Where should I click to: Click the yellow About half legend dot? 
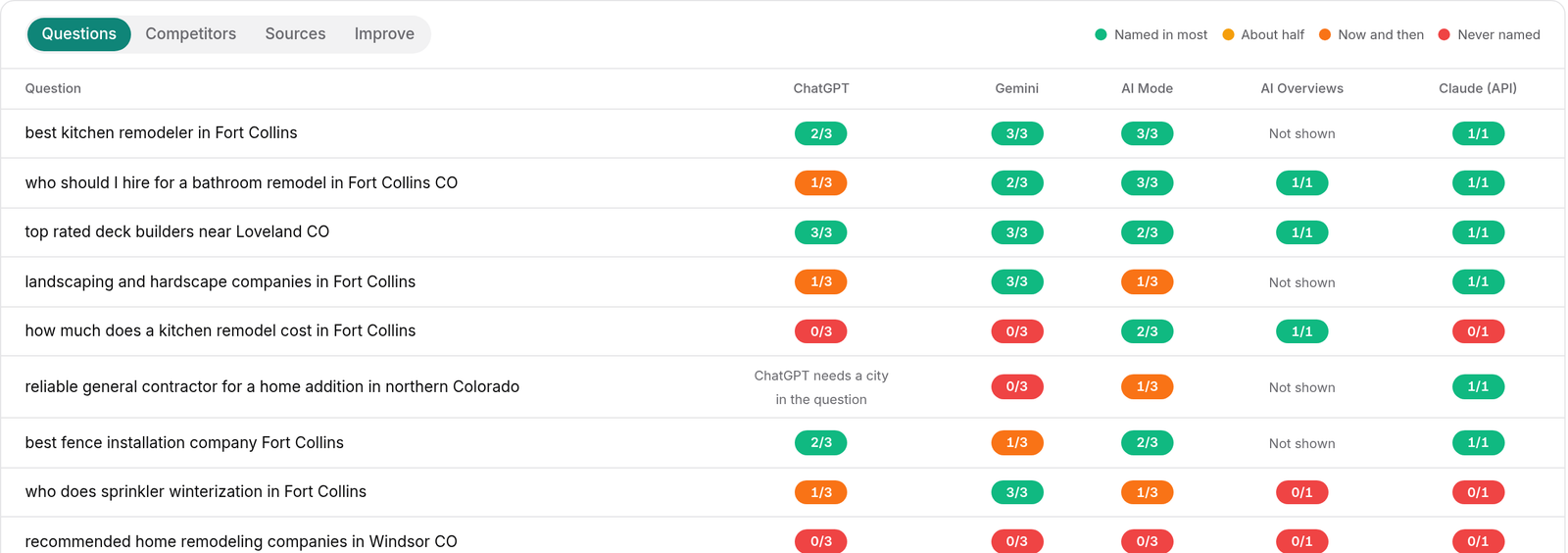coord(1228,34)
